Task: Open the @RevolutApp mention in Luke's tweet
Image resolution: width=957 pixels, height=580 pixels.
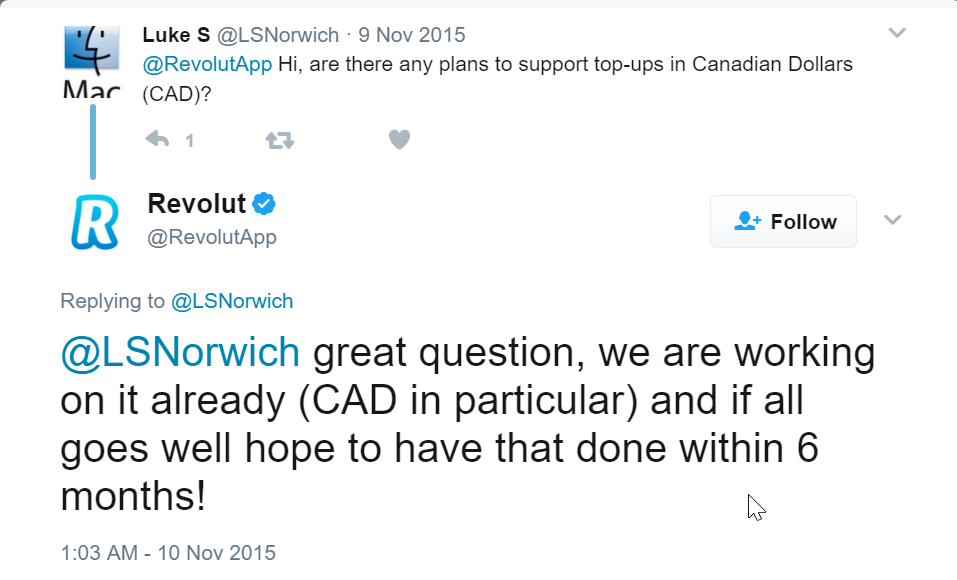Action: pos(207,64)
